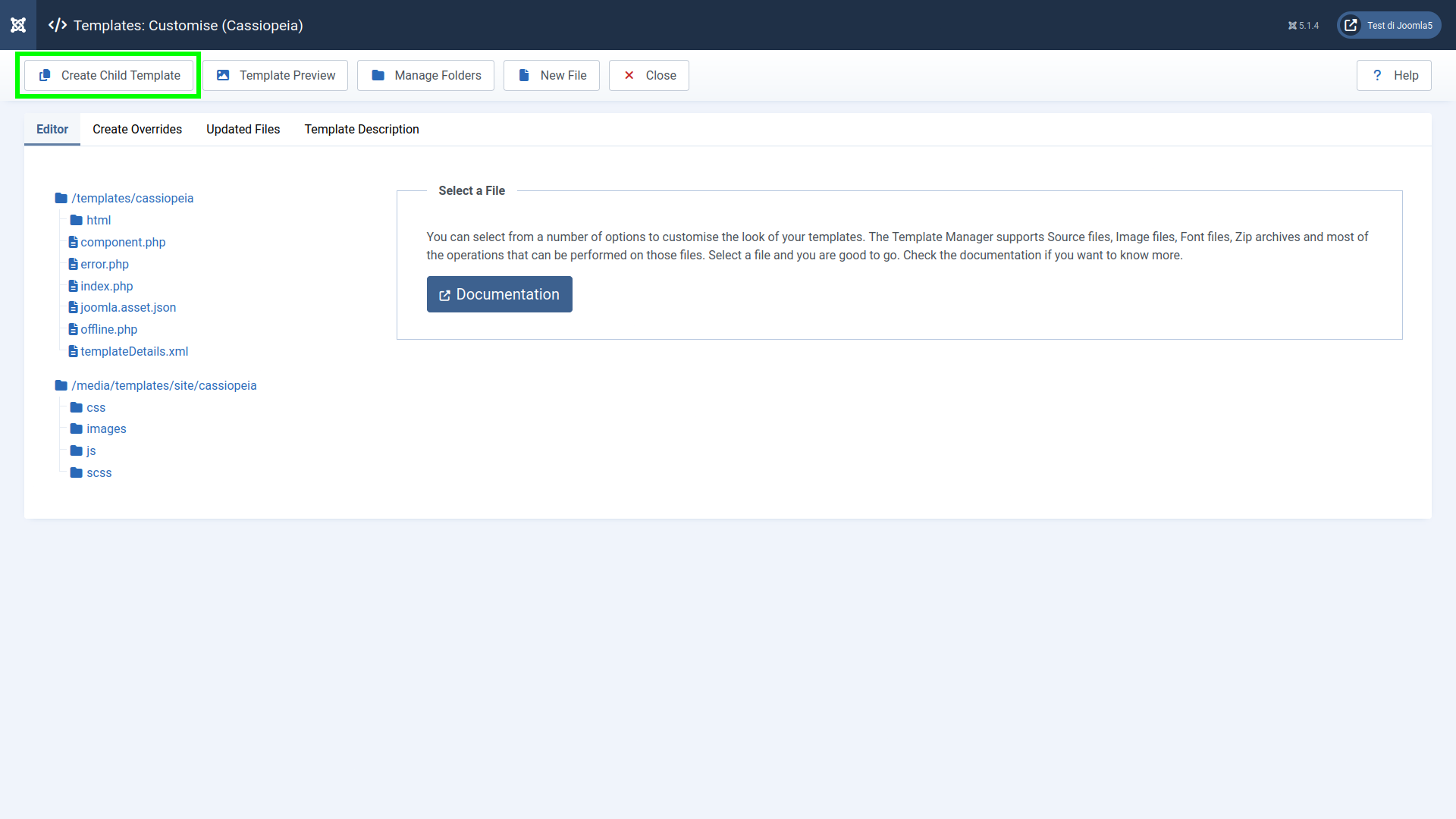Open offline.php file
Screen dimensions: 1456x819
coord(109,329)
